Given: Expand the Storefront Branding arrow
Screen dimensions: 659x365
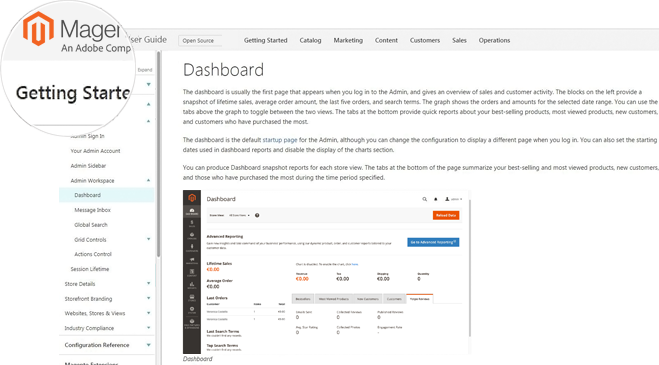Looking at the screenshot, I should [148, 298].
